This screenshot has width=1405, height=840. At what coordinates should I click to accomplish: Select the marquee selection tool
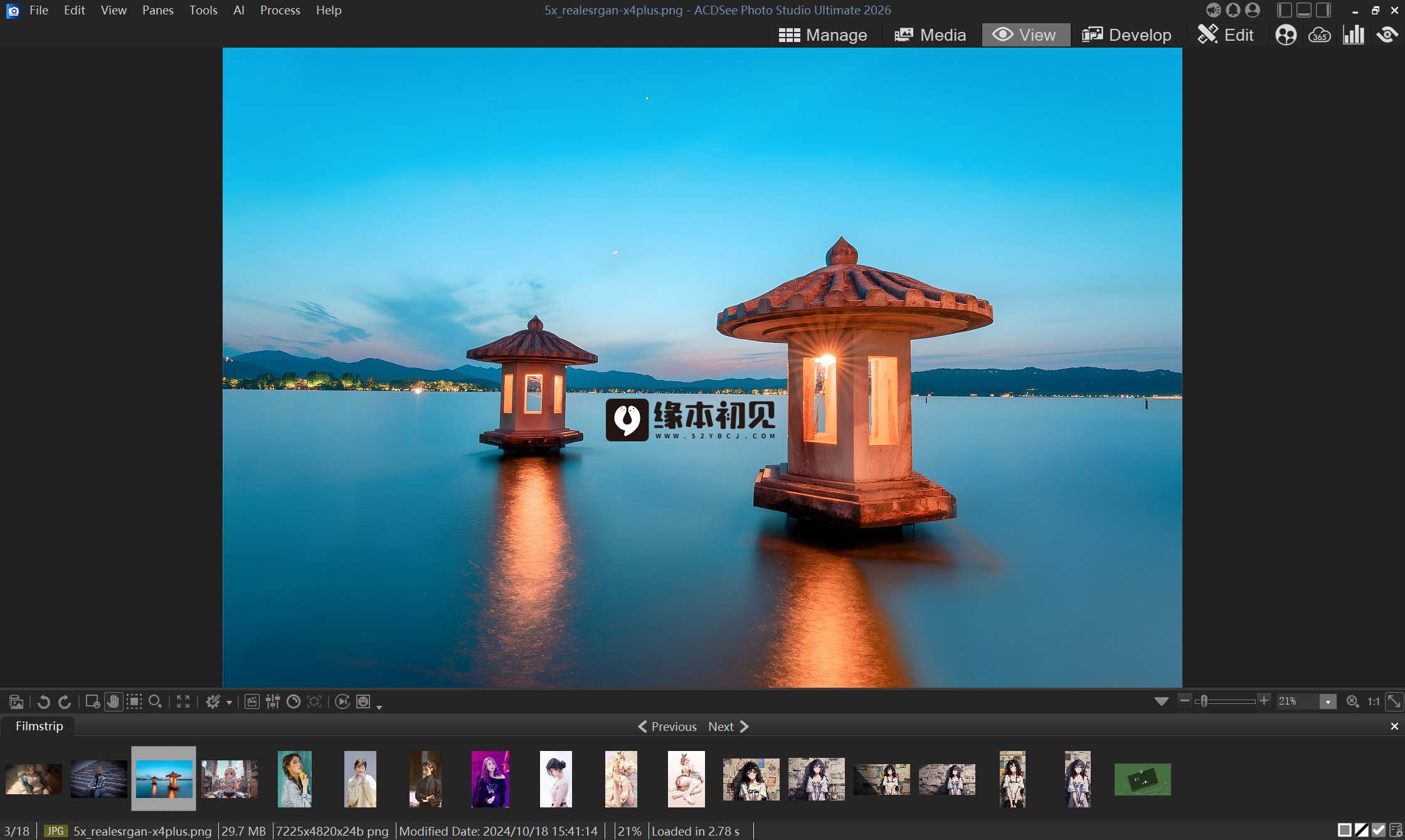pos(134,701)
